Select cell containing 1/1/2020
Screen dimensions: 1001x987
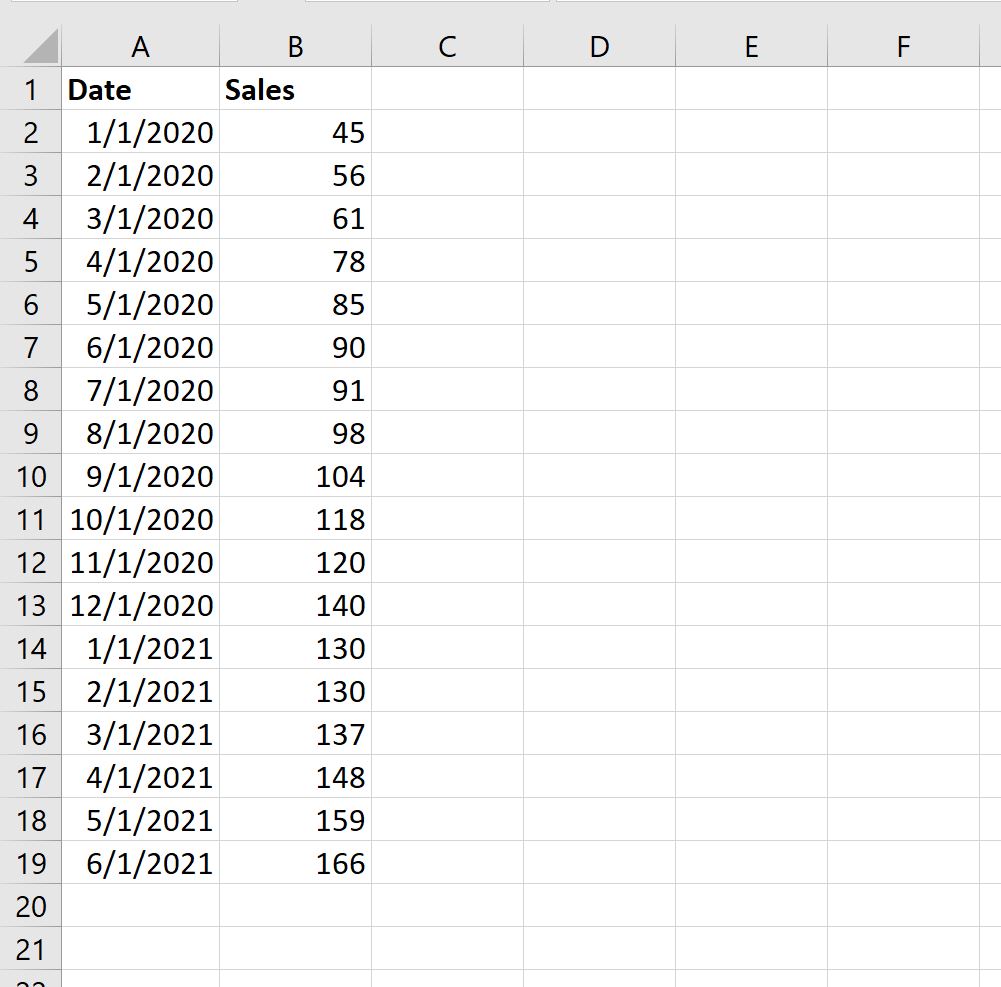(x=140, y=132)
